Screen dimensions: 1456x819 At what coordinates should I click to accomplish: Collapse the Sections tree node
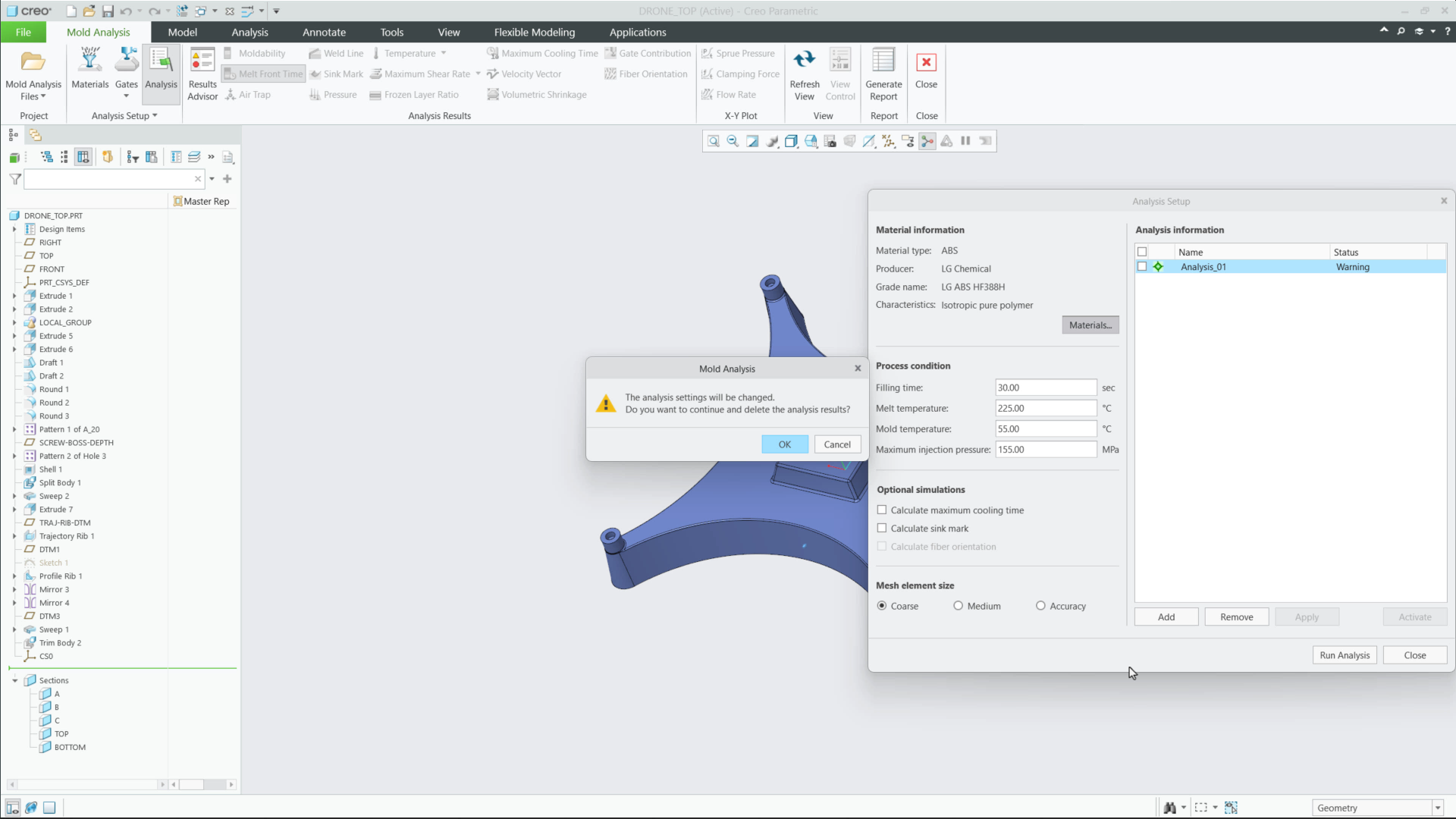point(14,680)
